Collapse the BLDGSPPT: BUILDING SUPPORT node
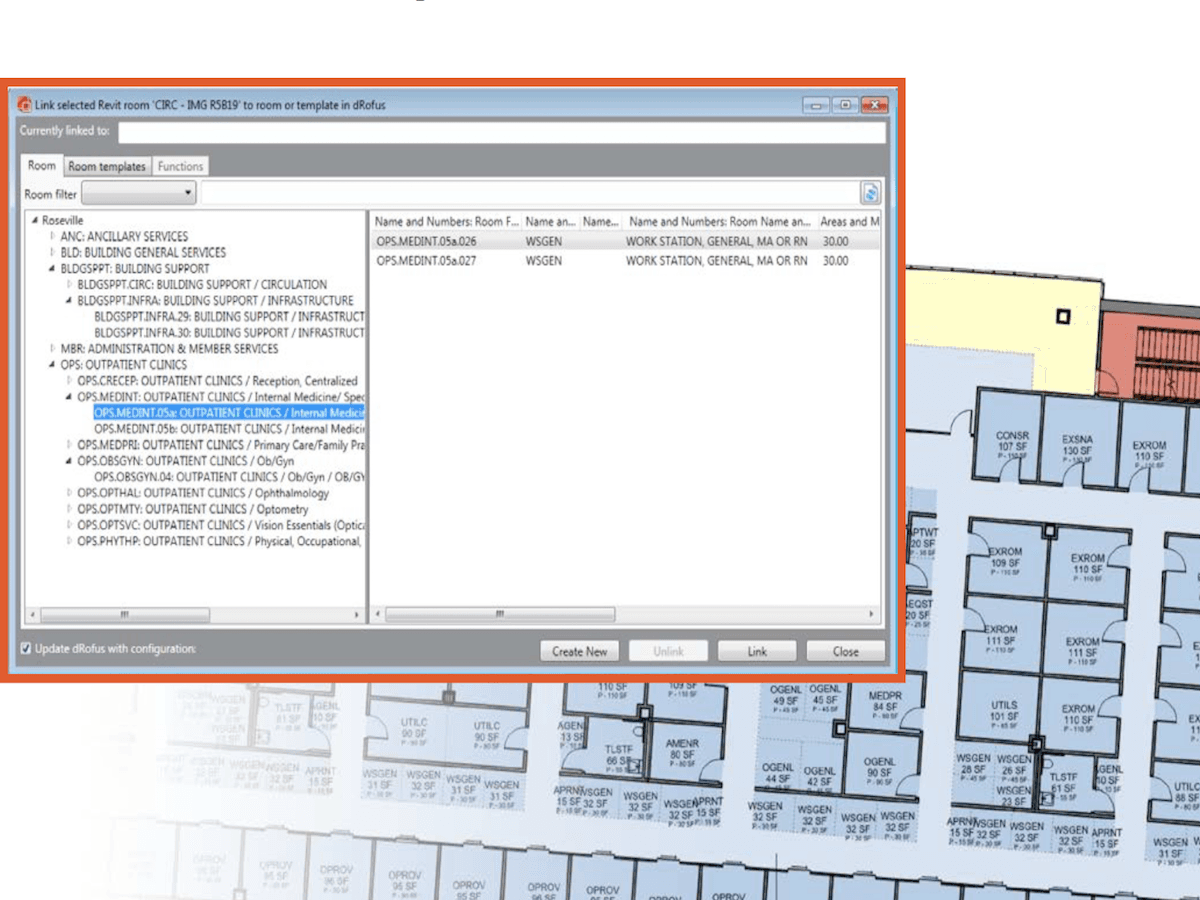This screenshot has width=1200, height=900. coord(53,269)
